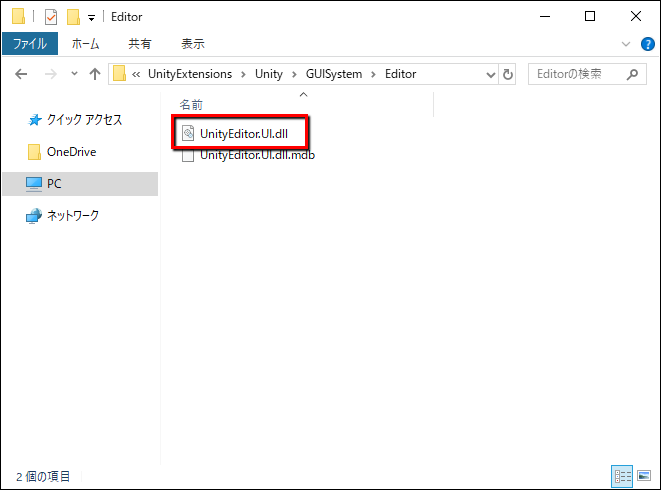661x490 pixels.
Task: Click GUISystem breadcrumb in the address bar
Action: click(333, 74)
